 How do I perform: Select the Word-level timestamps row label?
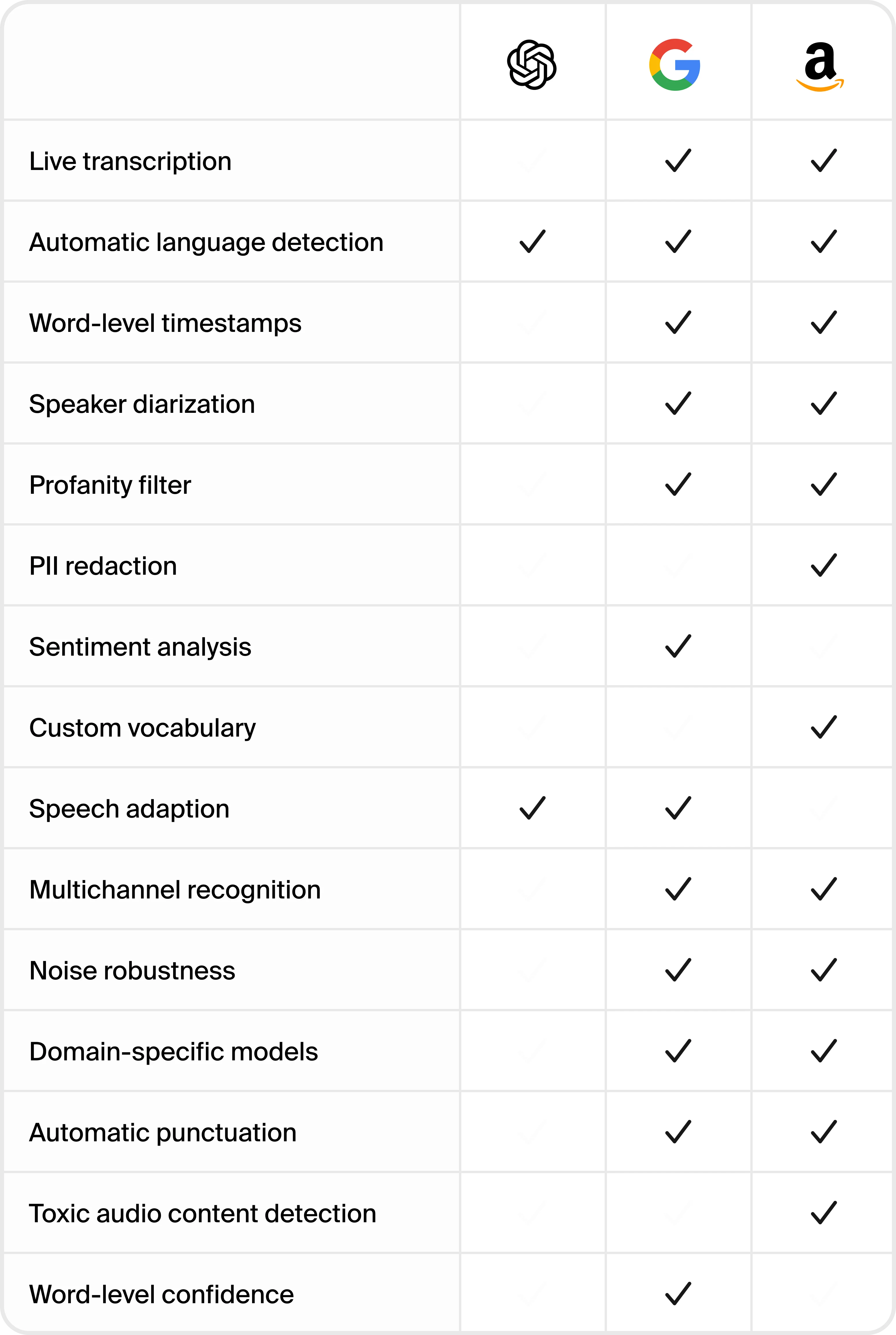tap(165, 323)
